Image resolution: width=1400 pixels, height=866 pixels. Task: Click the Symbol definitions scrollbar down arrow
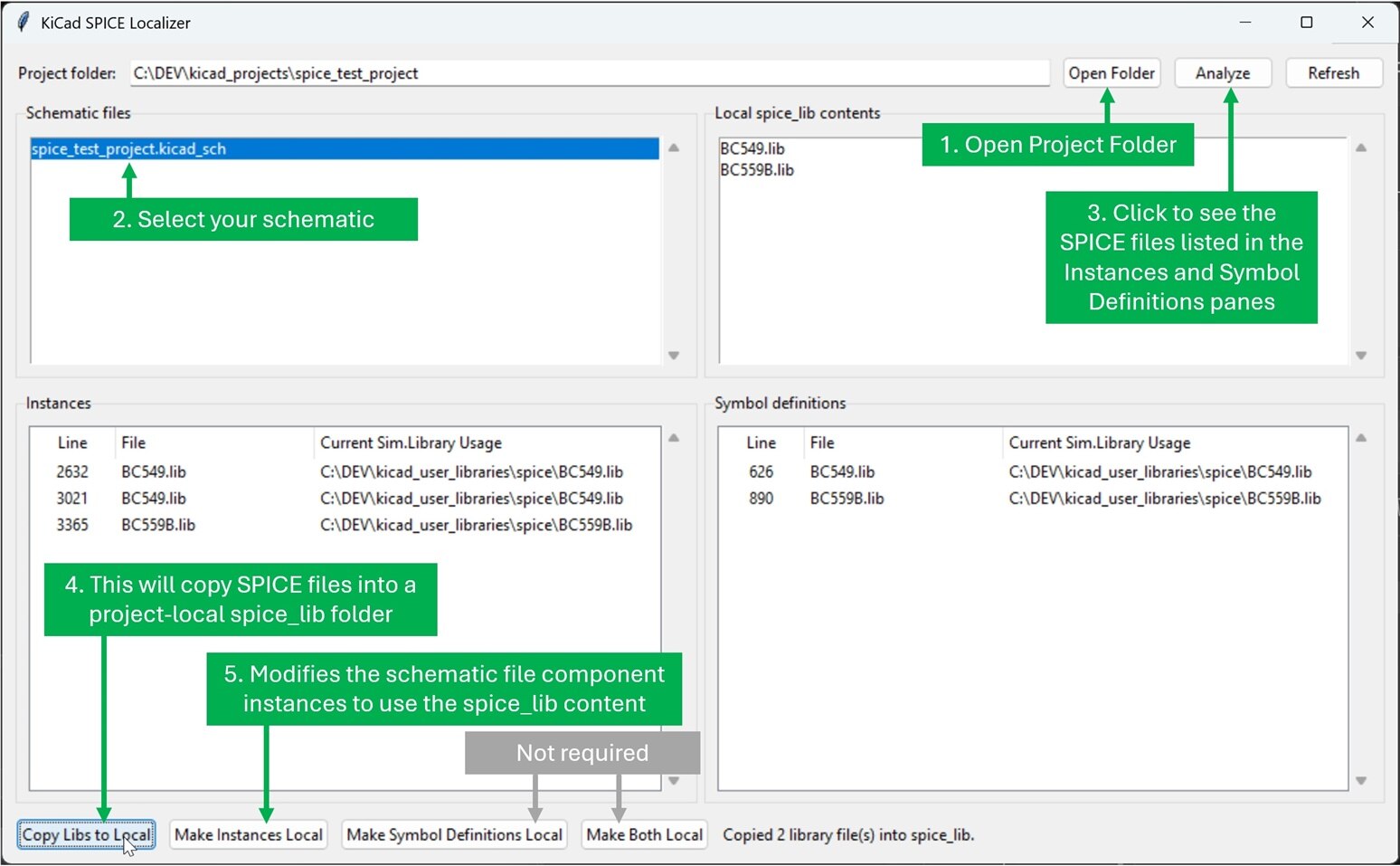1361,781
